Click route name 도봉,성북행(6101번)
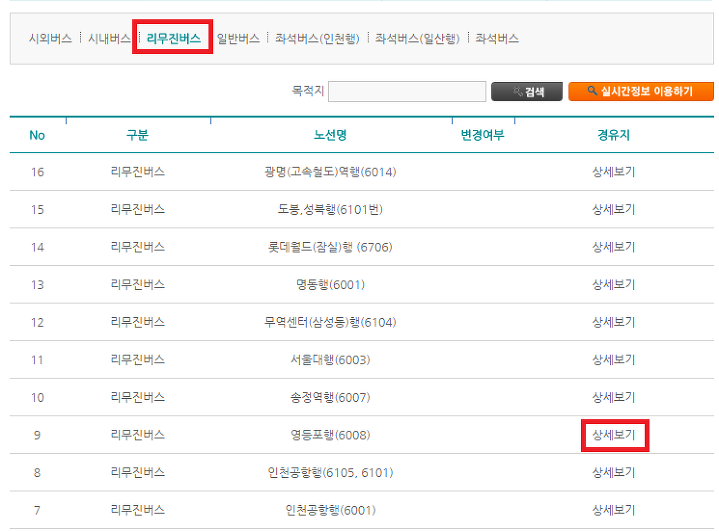719x531 pixels. pyautogui.click(x=330, y=210)
